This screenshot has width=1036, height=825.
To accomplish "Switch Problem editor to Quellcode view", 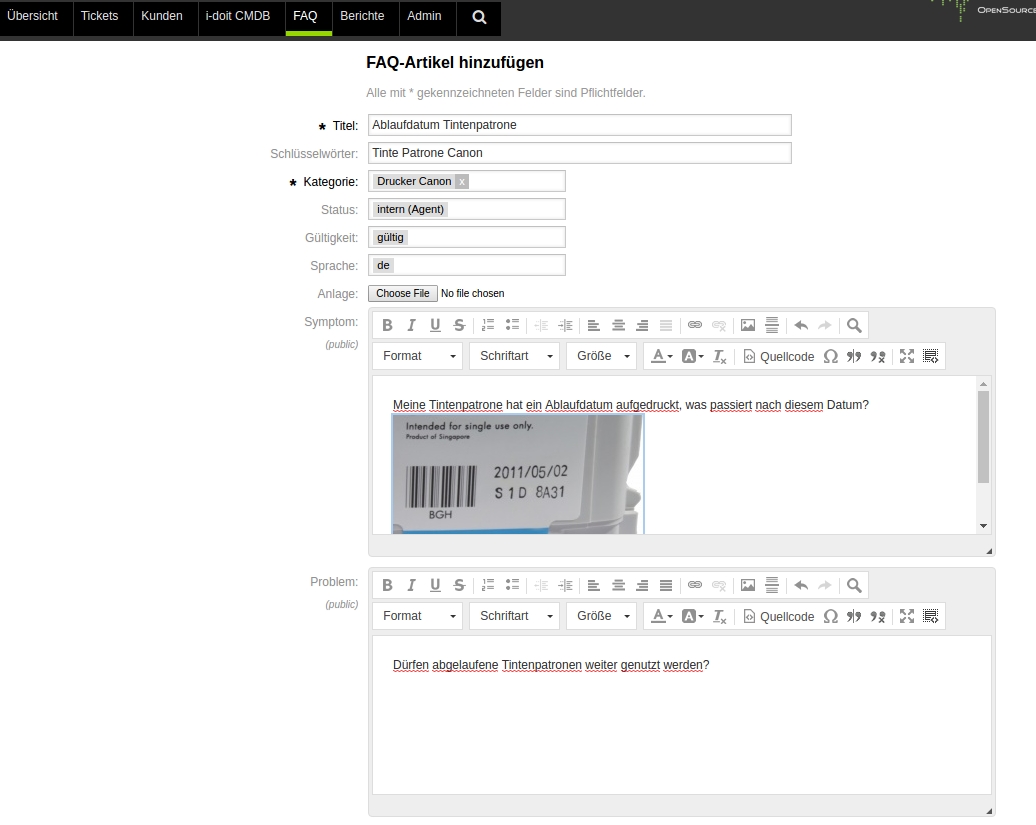I will tap(778, 616).
